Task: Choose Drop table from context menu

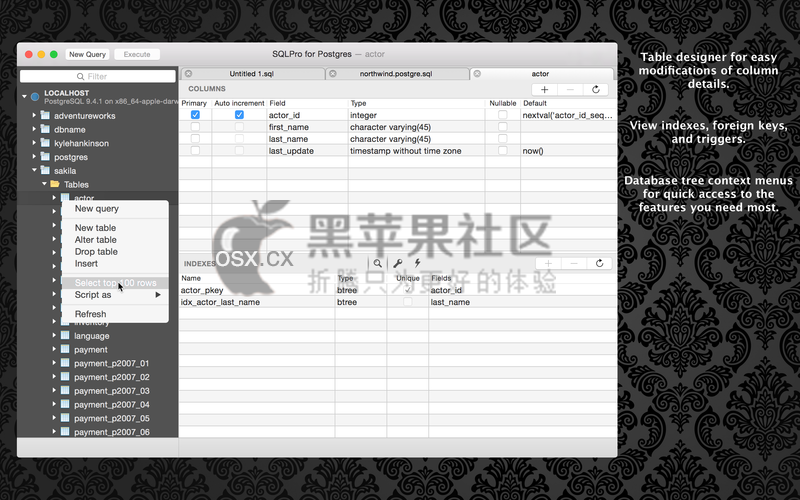Action: click(115, 252)
